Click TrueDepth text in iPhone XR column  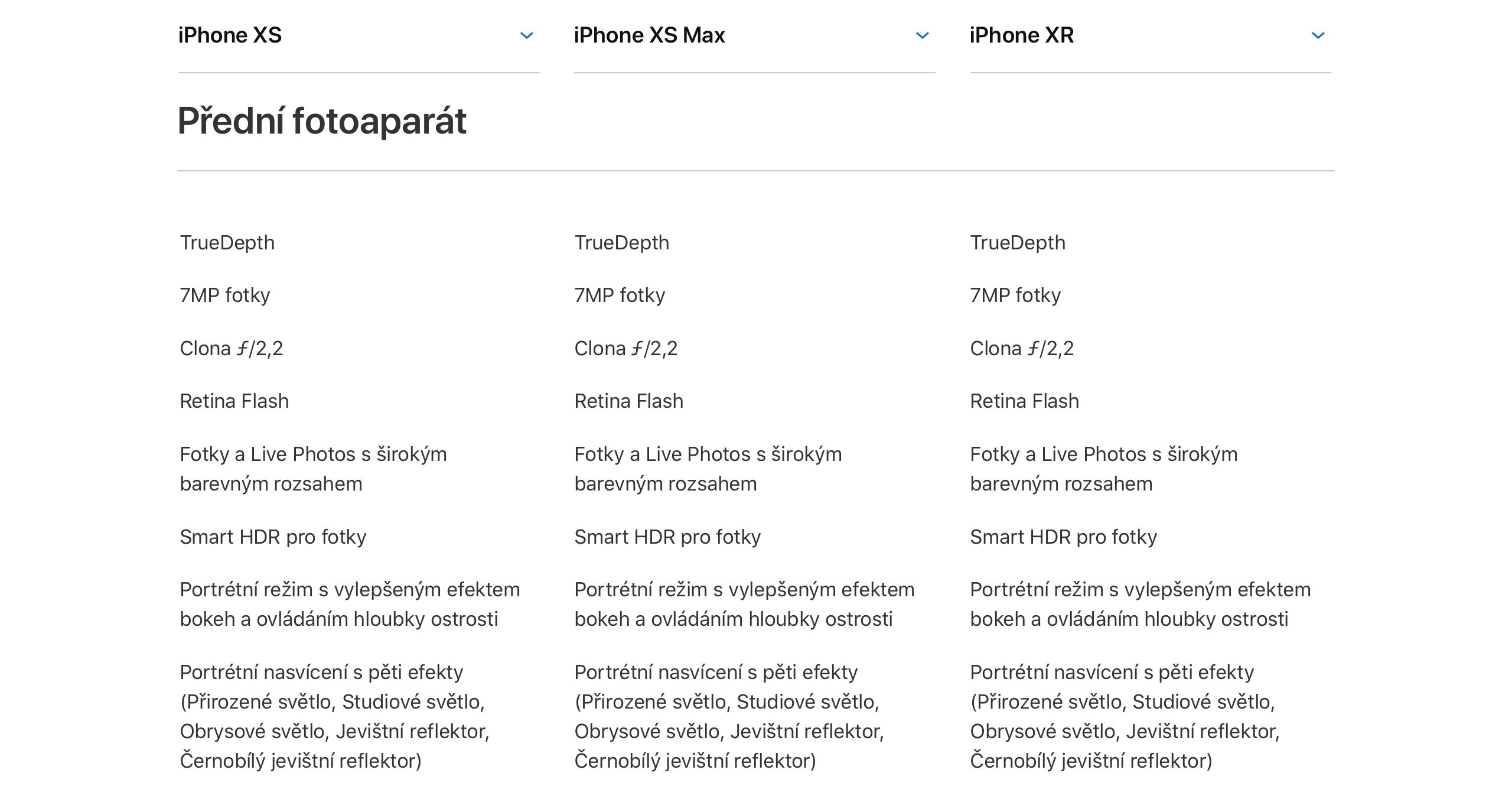(1018, 243)
